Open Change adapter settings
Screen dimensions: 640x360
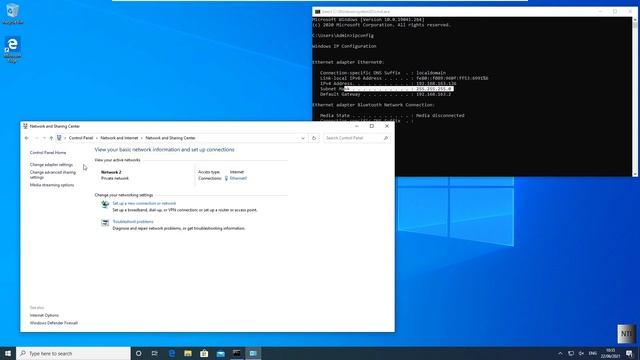51,165
